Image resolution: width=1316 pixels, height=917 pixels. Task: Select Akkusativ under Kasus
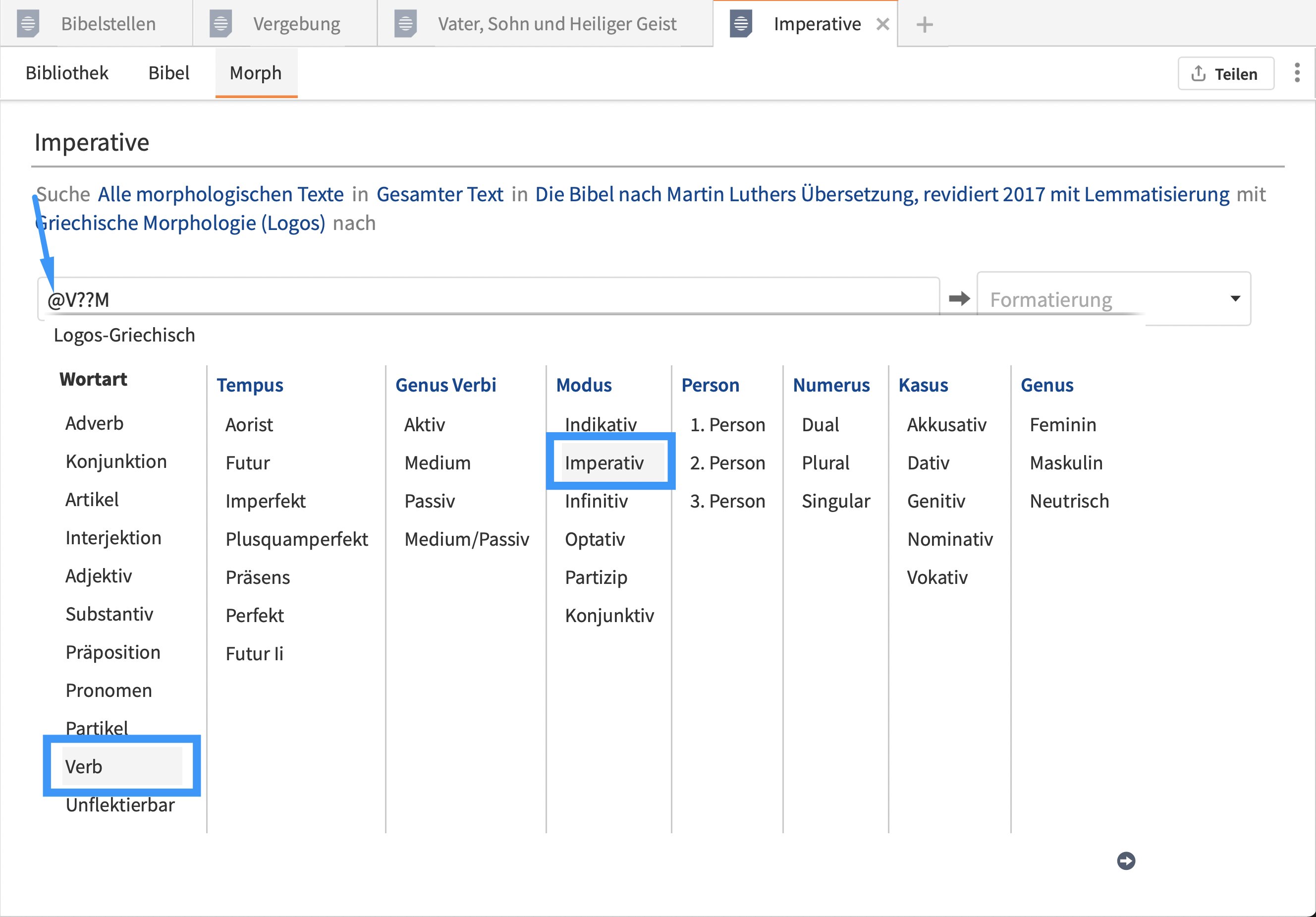click(x=947, y=424)
